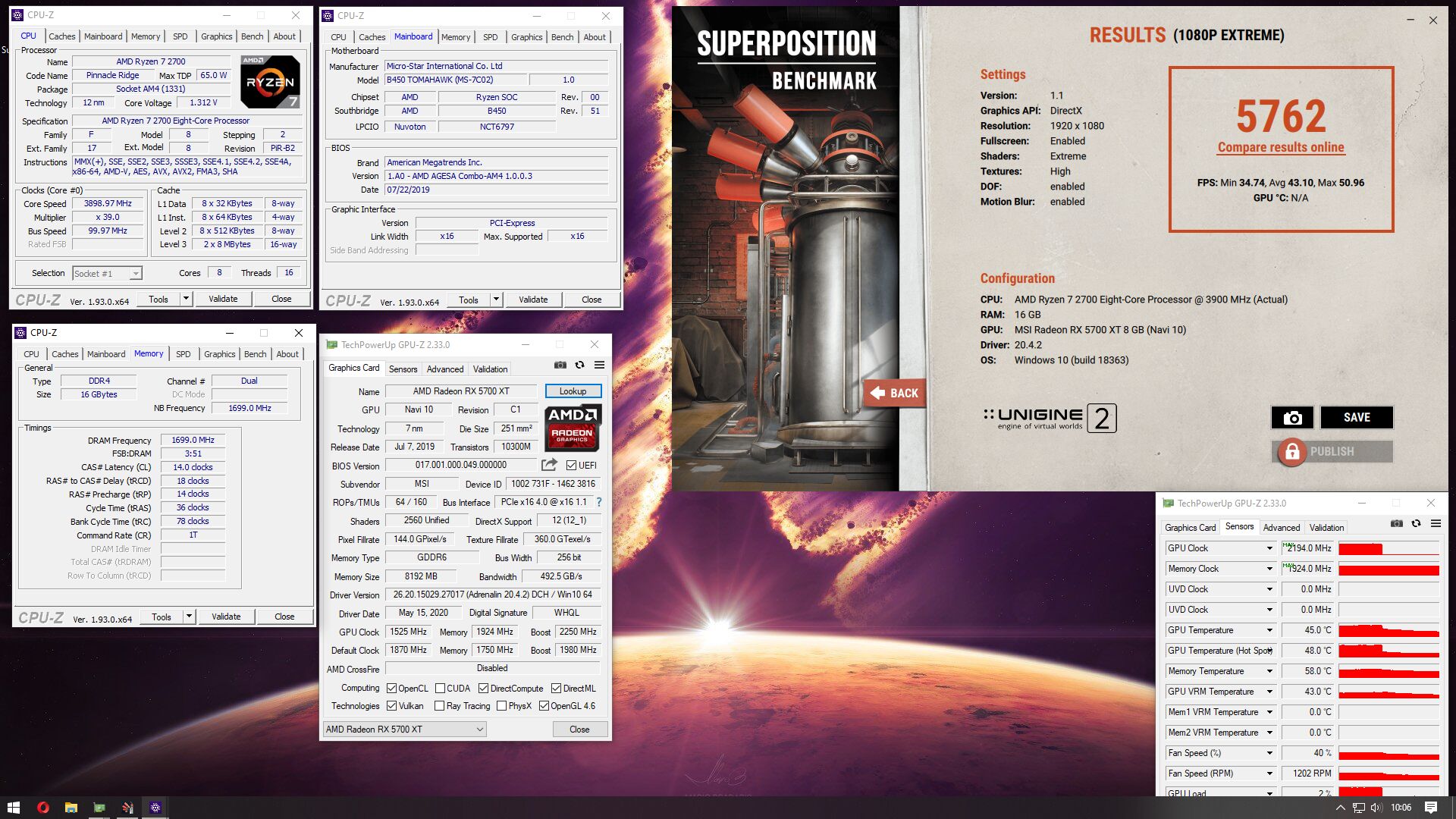Click the camera icon in GPU-Z Sensors window
Viewport: 1456px width, 819px height.
click(1396, 523)
